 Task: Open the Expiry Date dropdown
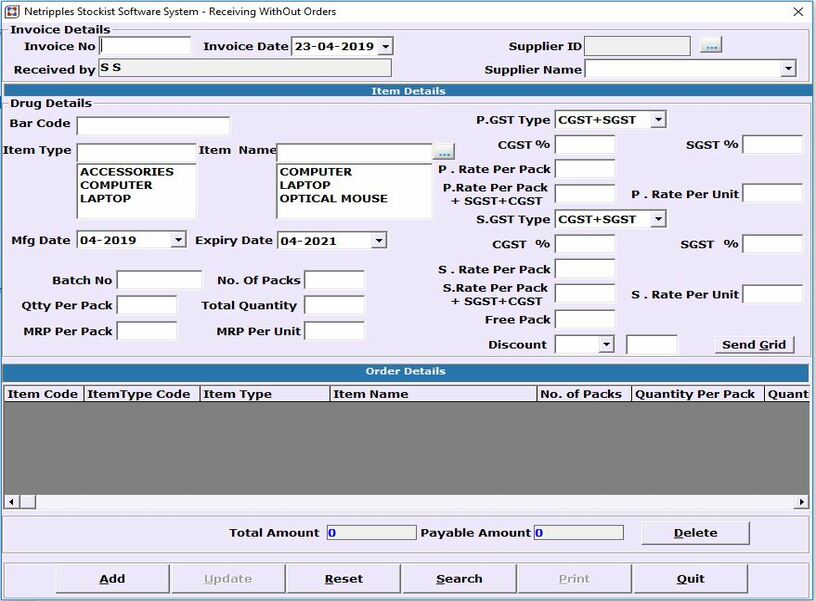point(379,240)
